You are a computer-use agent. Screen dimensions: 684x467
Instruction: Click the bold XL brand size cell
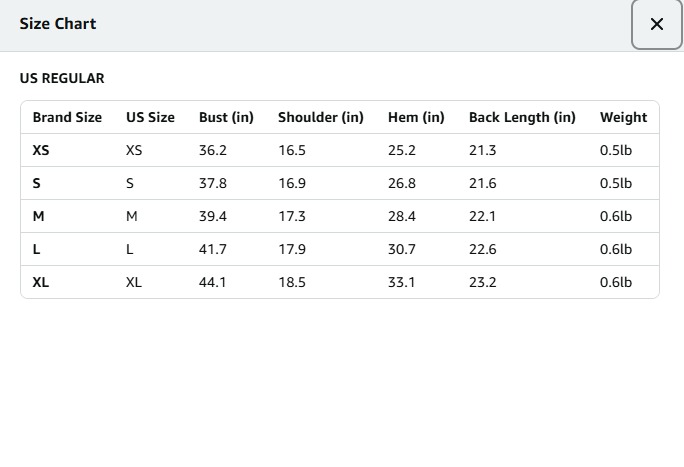click(41, 282)
